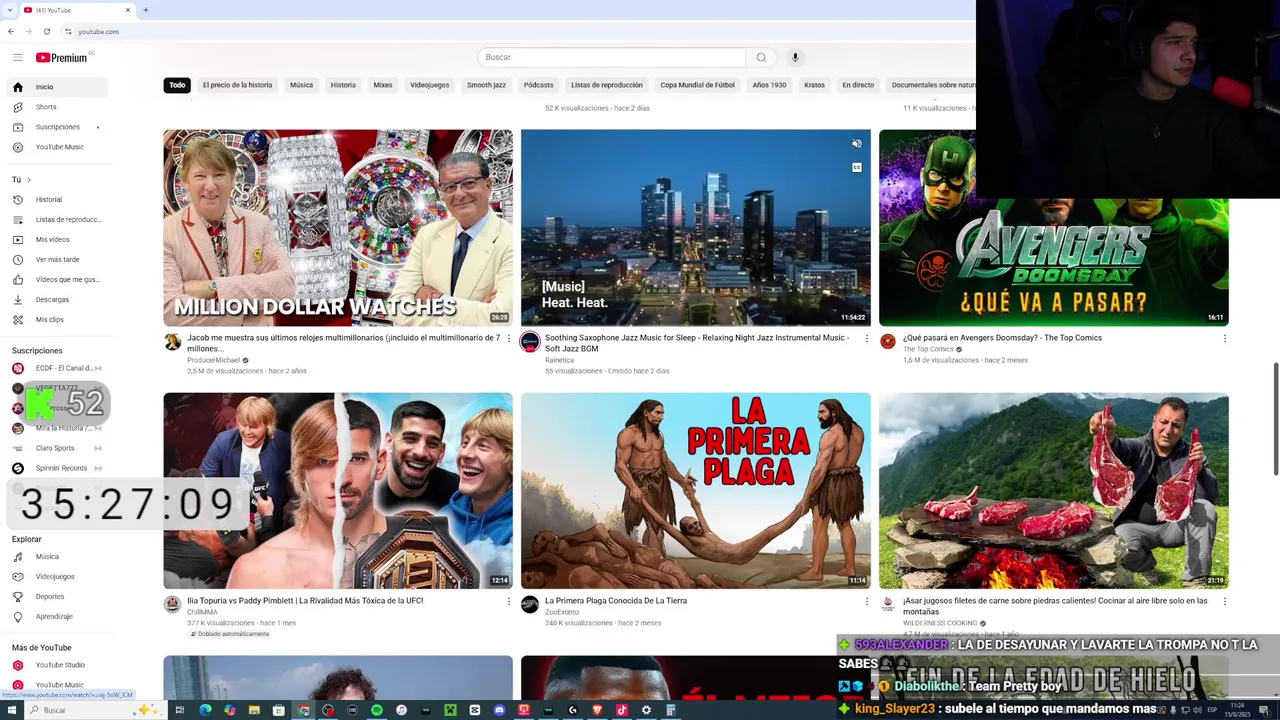
Task: Toggle subtitles on jazz video preview
Action: coord(857,167)
